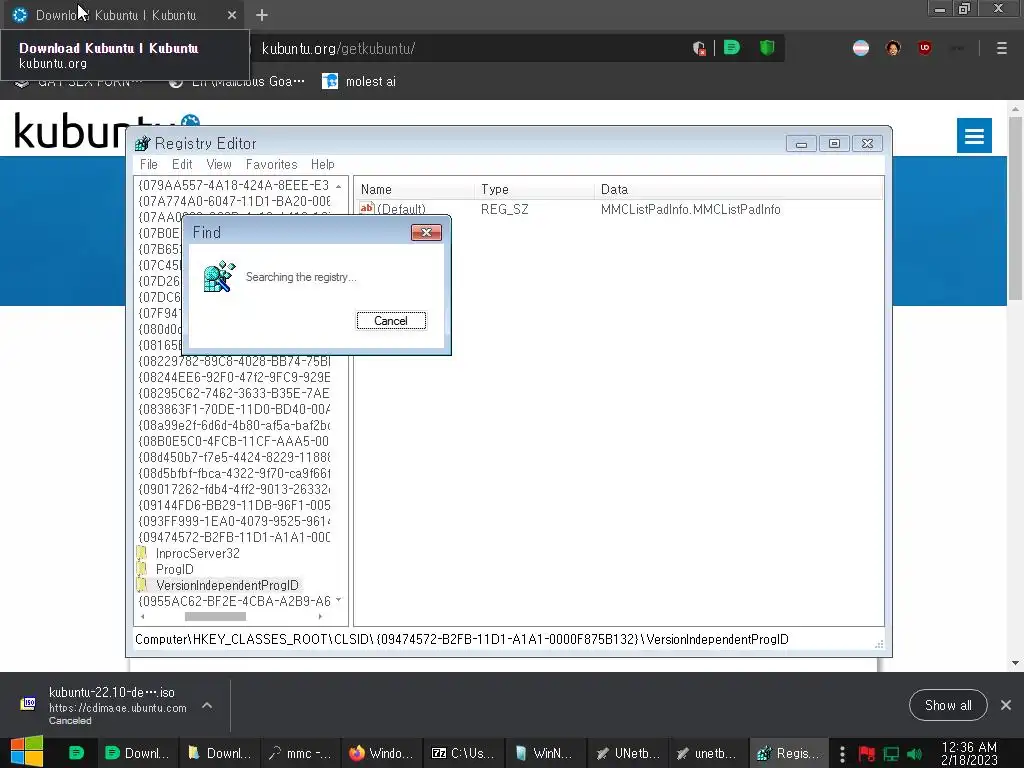Select the ProgID registry key
The image size is (1024, 768).
point(174,569)
